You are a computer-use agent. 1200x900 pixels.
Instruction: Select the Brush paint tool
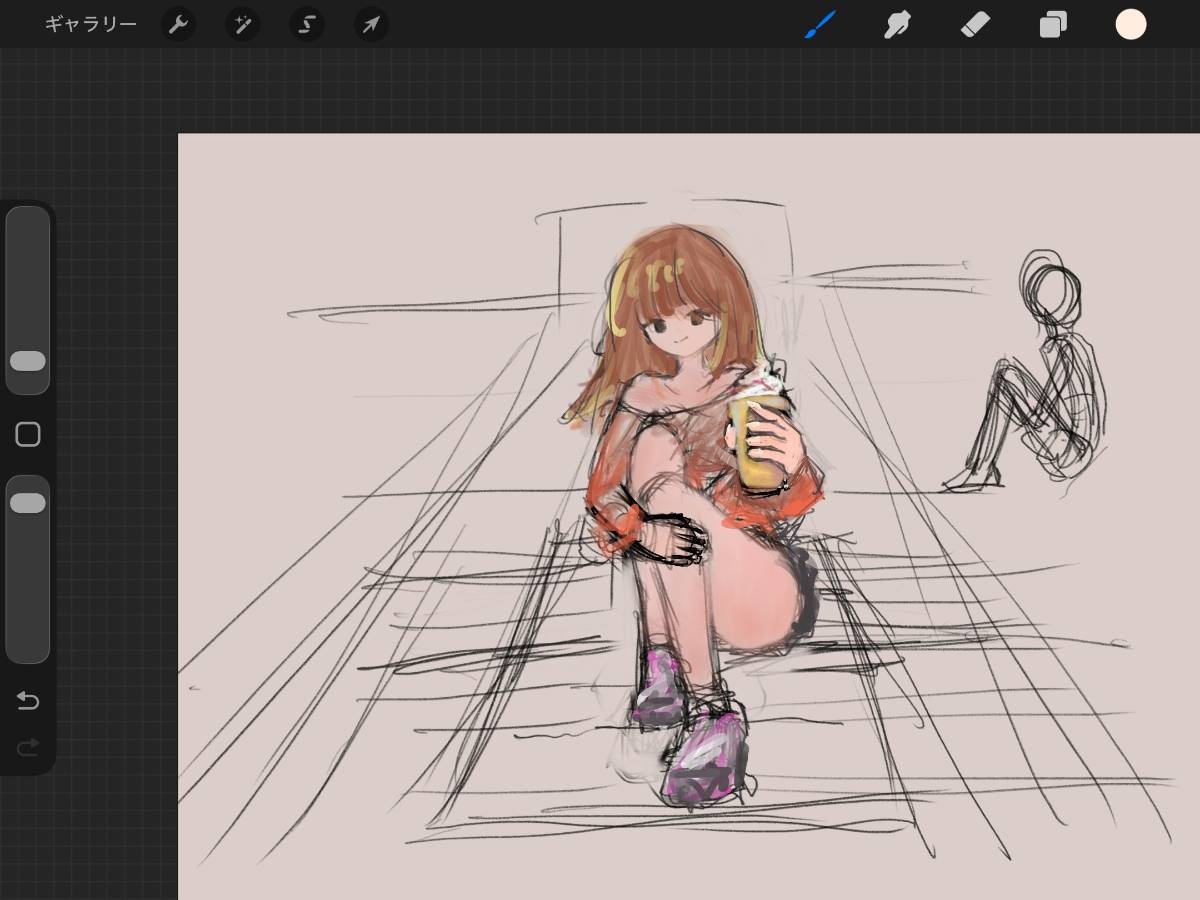(x=820, y=24)
